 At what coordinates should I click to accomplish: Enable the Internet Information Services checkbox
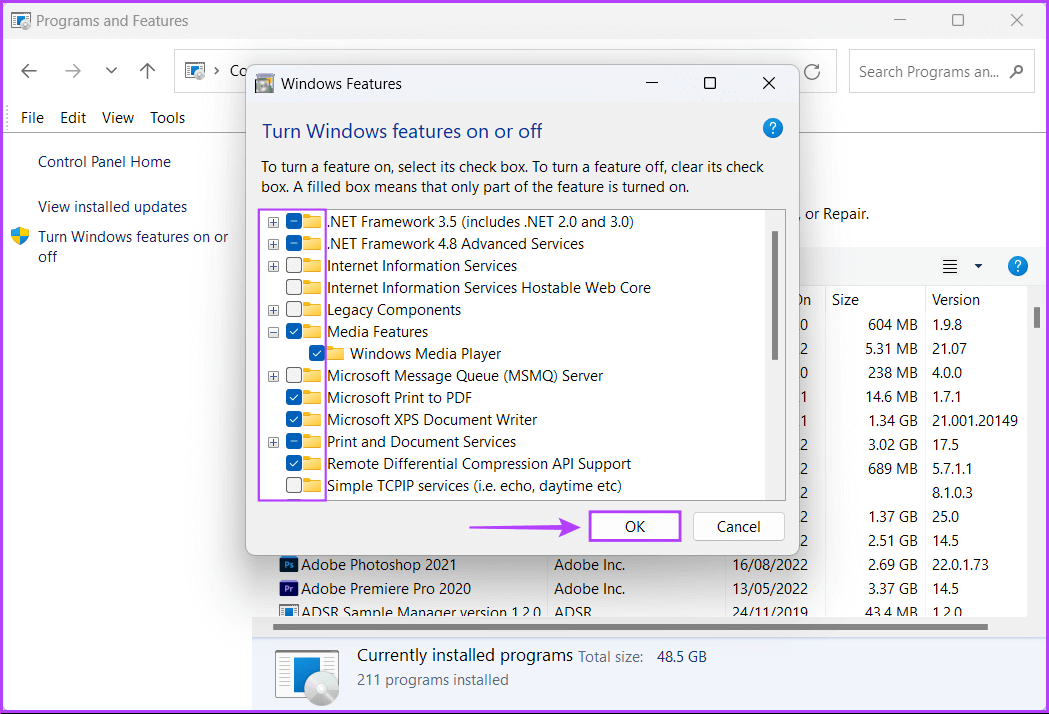tap(294, 266)
